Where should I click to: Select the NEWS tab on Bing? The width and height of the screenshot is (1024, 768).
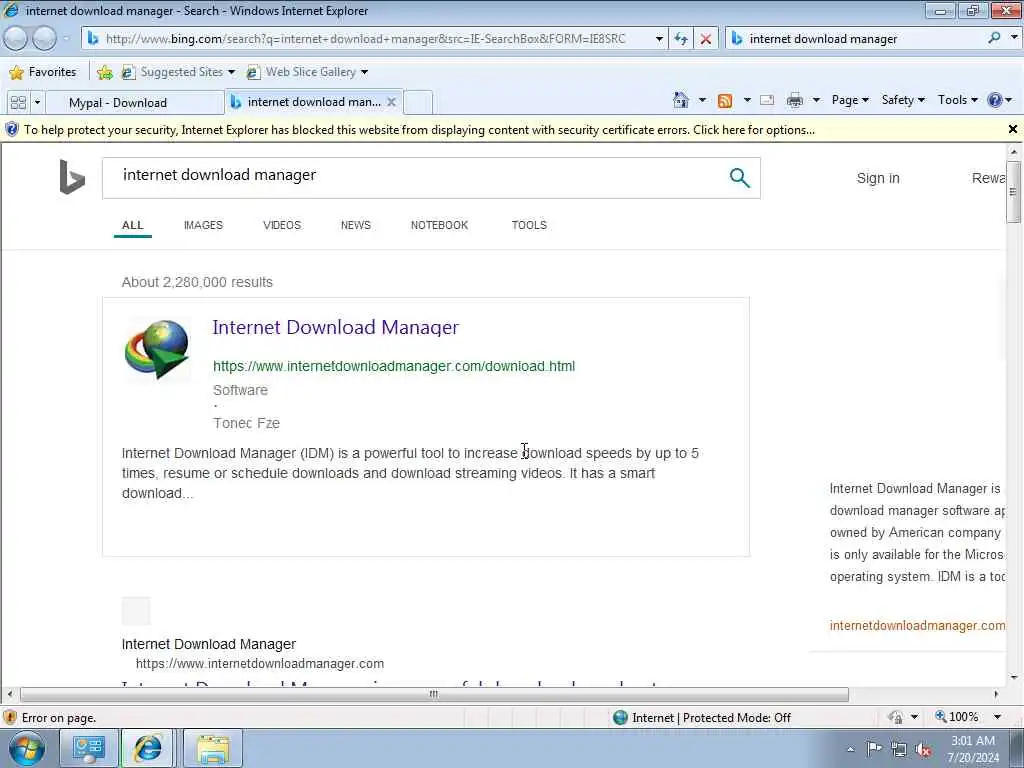(x=355, y=225)
